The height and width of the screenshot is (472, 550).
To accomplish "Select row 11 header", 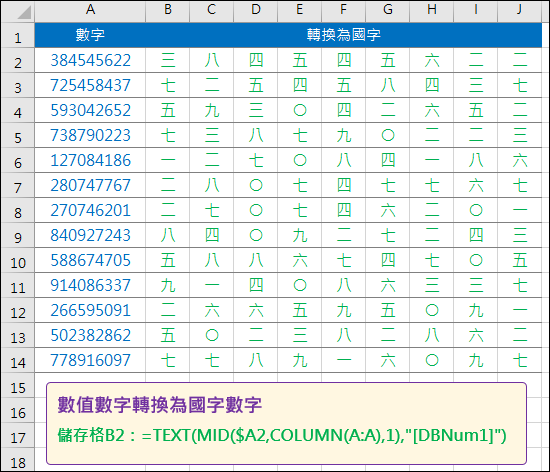I will [18, 285].
